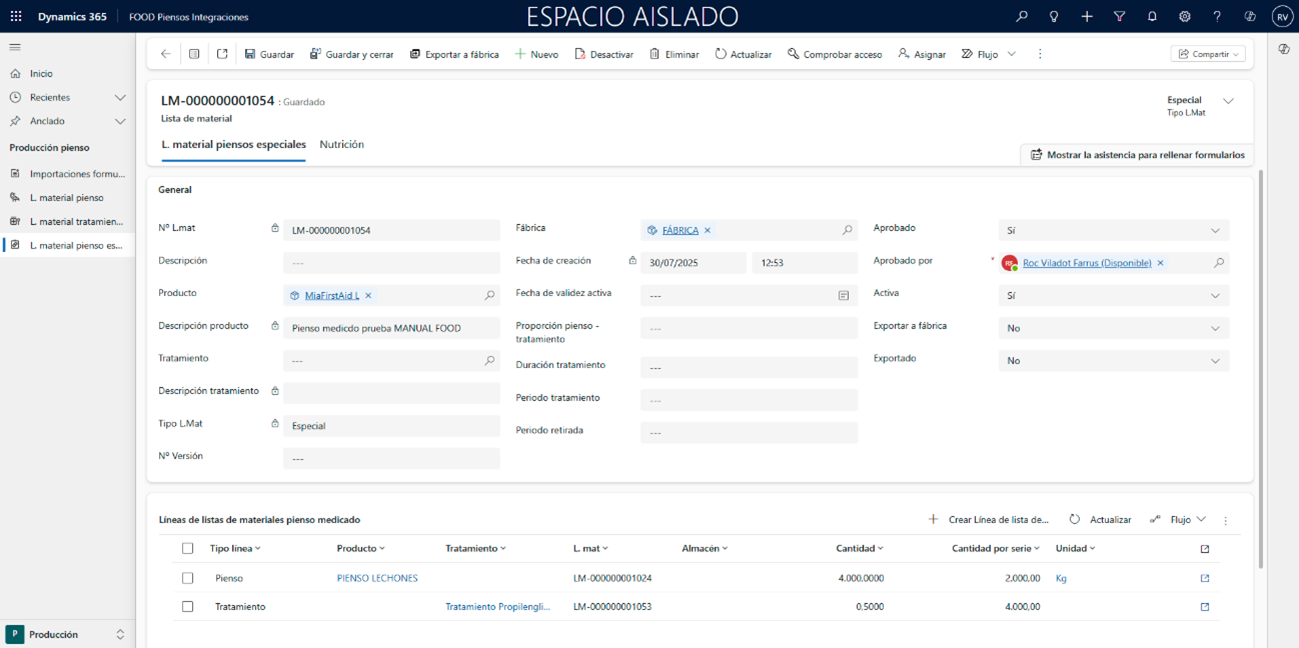Click the Descripción input field
This screenshot has height=648, width=1299.
pyautogui.click(x=391, y=263)
